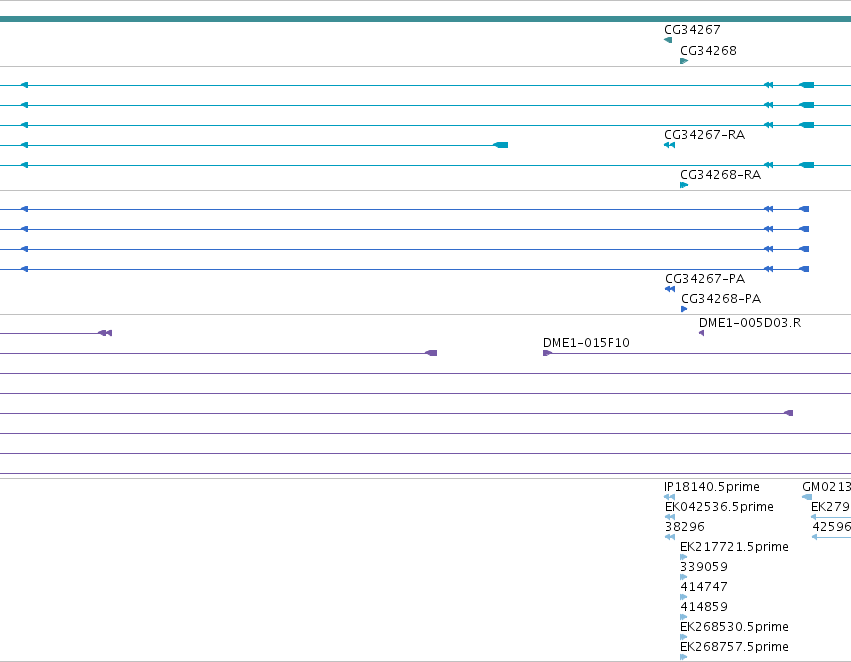Select the CG34267-PA protein label
Screen dimensions: 851x662
coord(705,279)
